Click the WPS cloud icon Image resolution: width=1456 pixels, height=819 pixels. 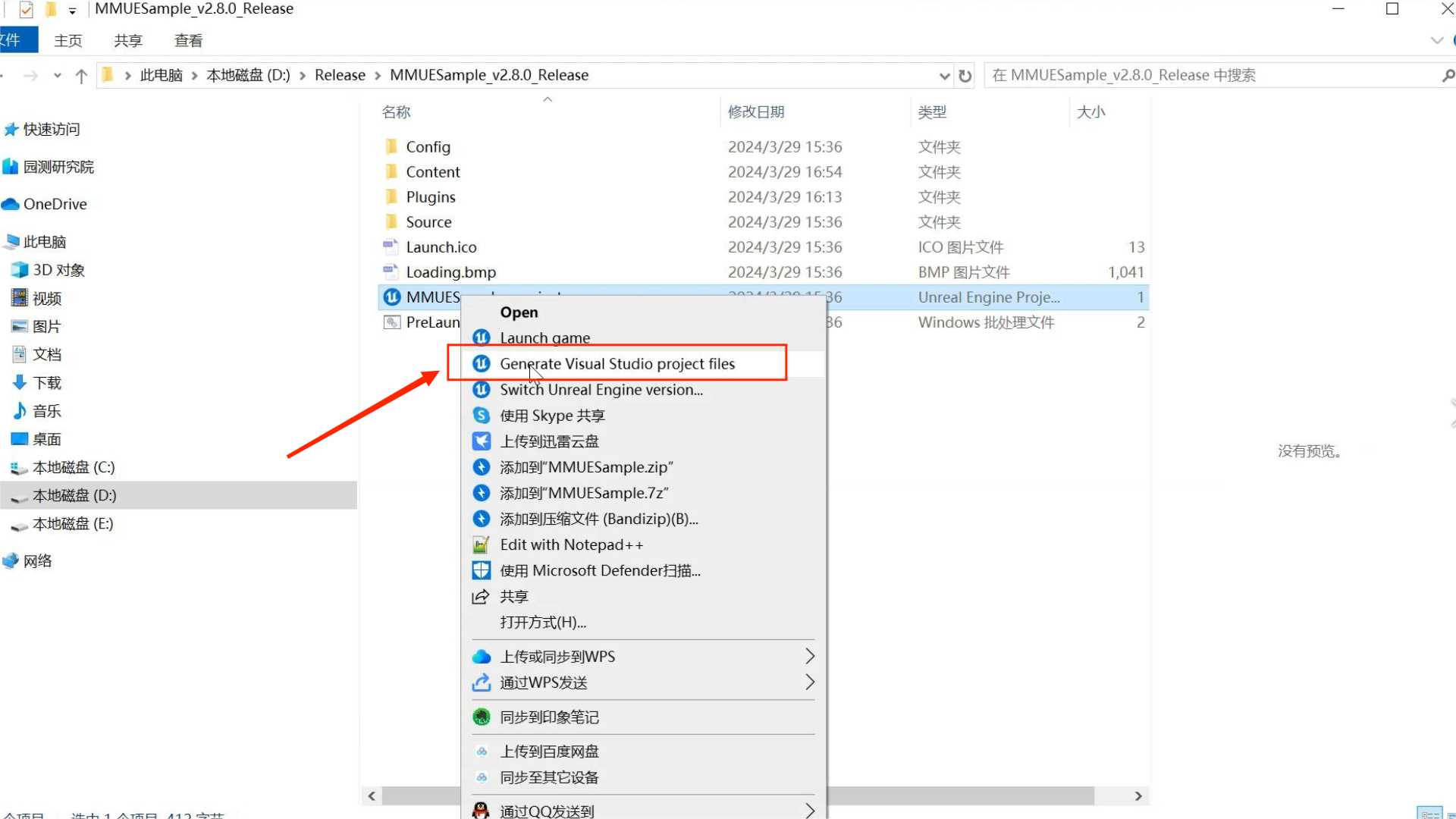tap(482, 657)
